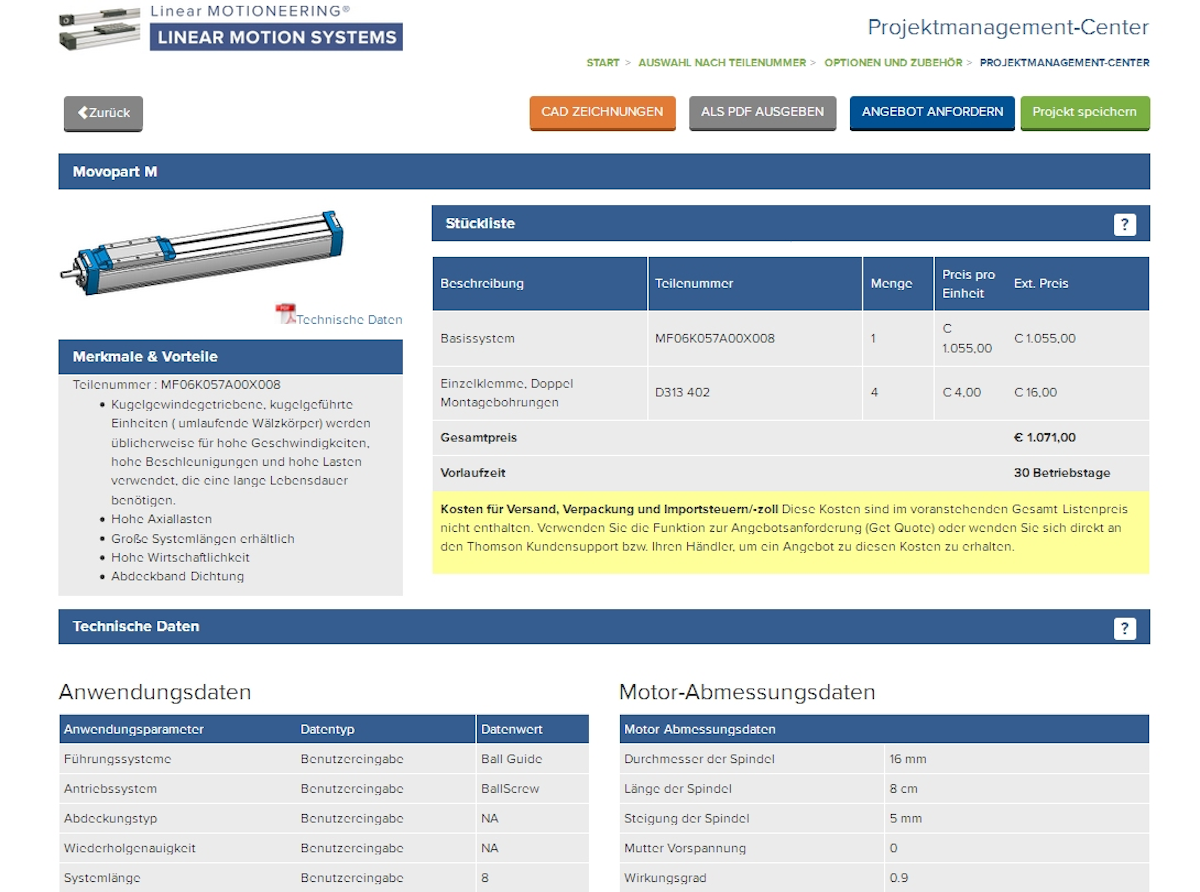
Task: Open the Stückliste help icon
Action: point(1124,224)
